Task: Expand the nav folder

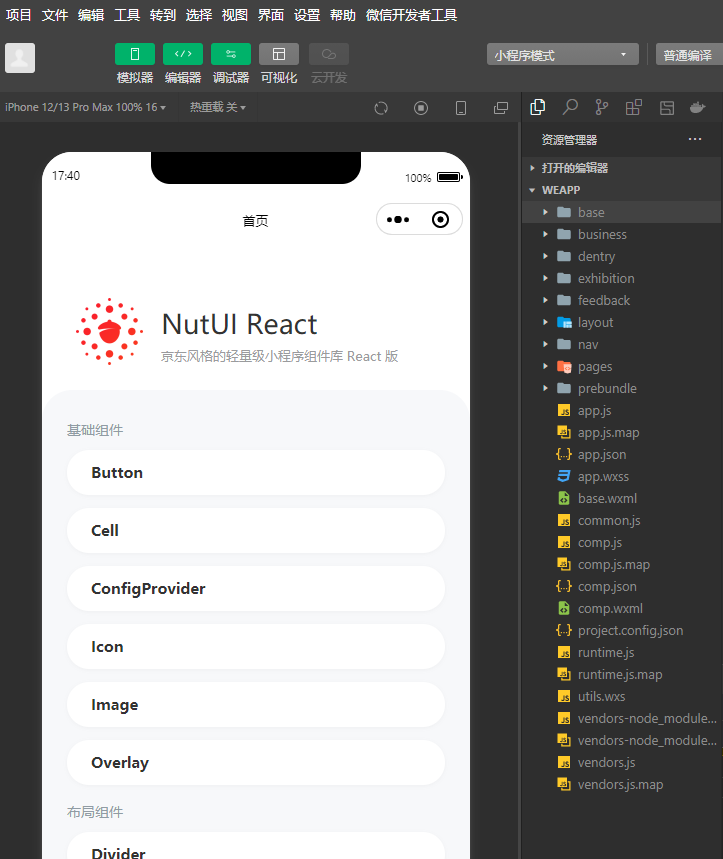Action: click(622, 344)
